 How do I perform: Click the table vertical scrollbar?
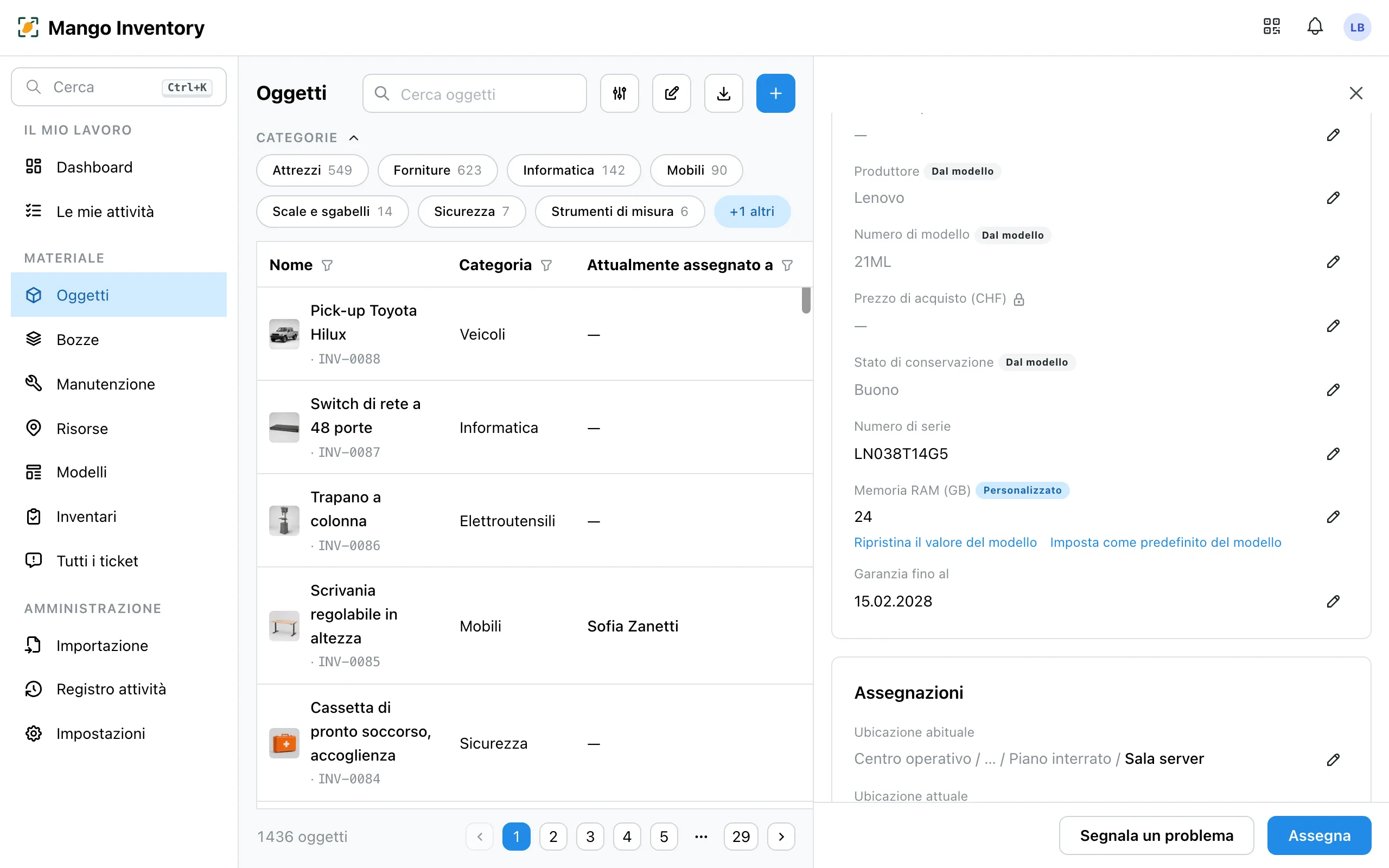(x=806, y=300)
